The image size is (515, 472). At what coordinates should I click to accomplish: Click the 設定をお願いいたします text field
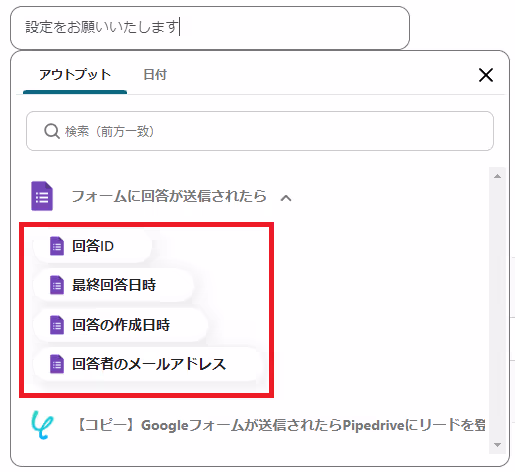point(210,28)
